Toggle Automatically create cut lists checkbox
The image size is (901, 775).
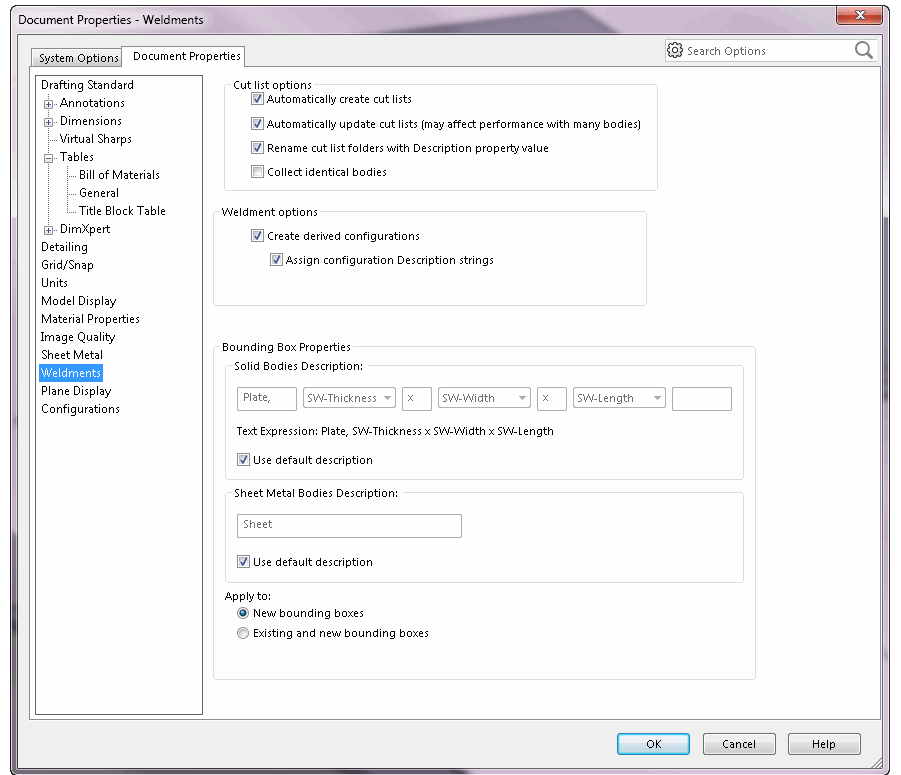point(257,99)
